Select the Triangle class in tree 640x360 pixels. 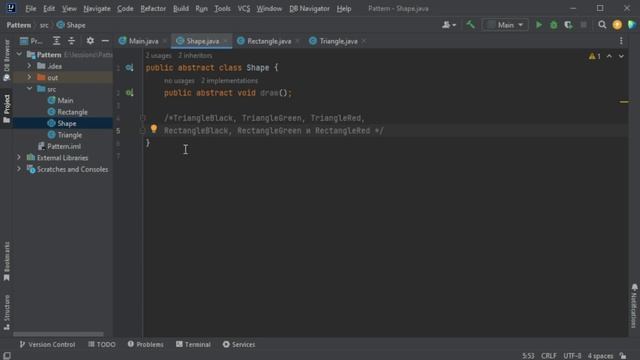[x=69, y=135]
